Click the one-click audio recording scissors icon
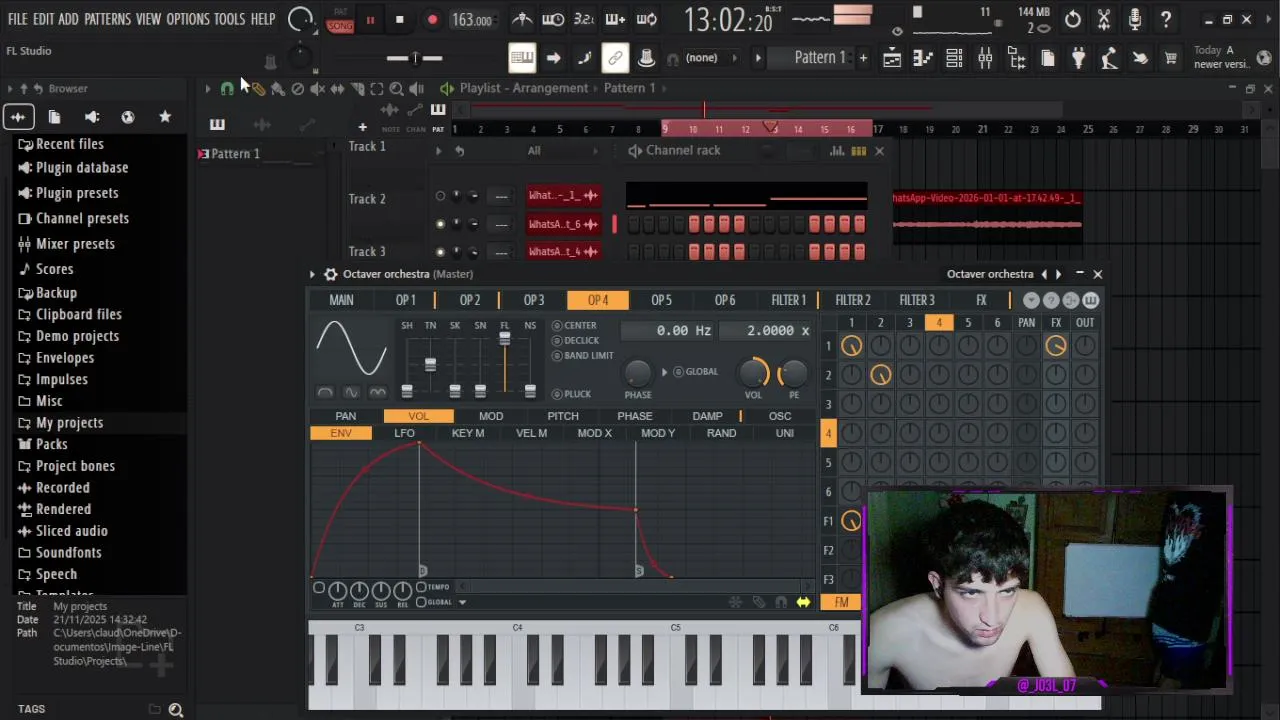The image size is (1280, 720). pos(1104,19)
